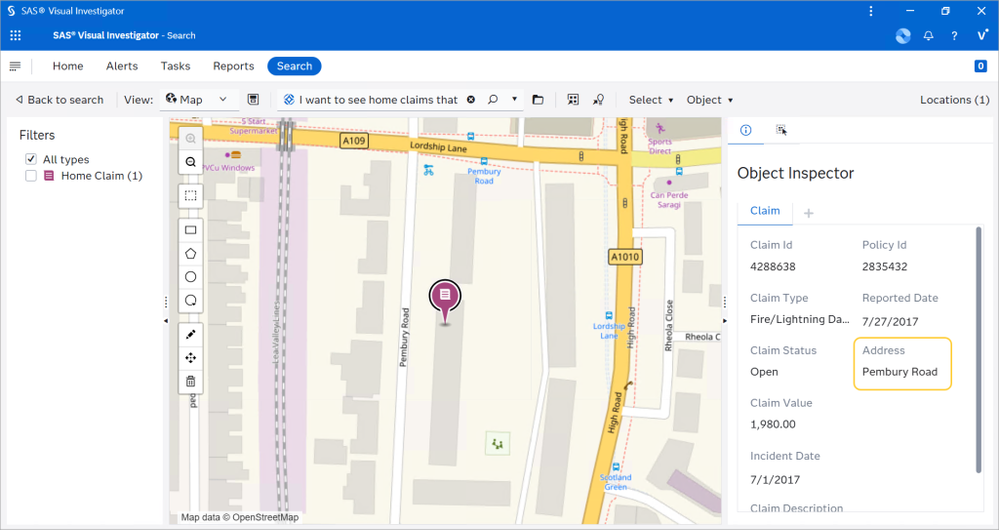Image resolution: width=999 pixels, height=530 pixels.
Task: Choose the rectangle shape drawing tool
Action: (190, 230)
